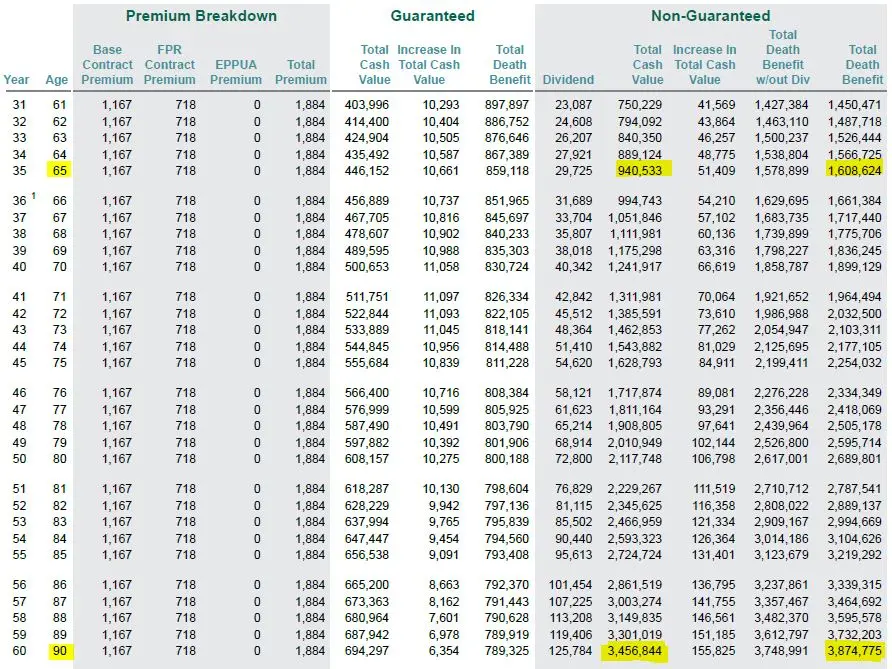The height and width of the screenshot is (669, 892).
Task: Select the year 50 guaranteed cash value 608,157
Action: pos(366,459)
